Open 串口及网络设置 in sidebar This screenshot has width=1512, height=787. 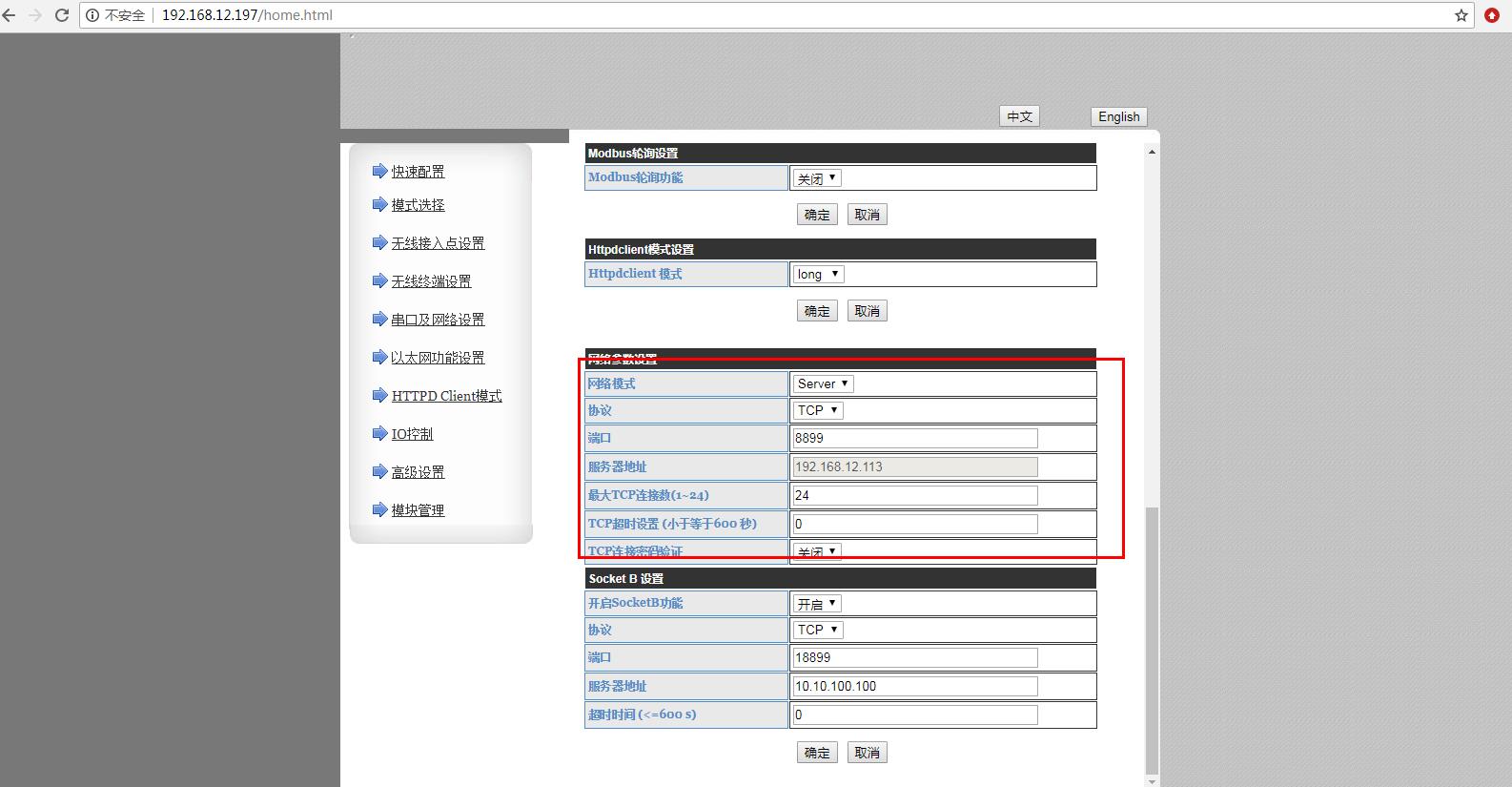coord(438,320)
